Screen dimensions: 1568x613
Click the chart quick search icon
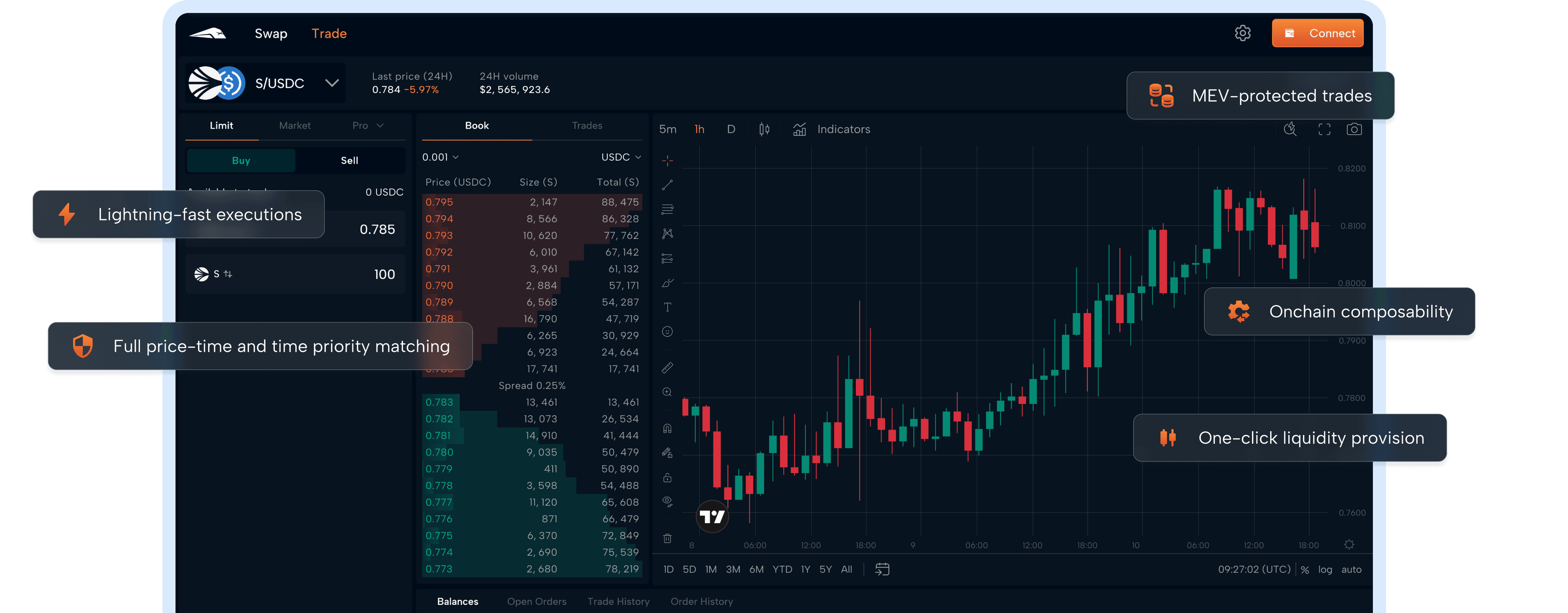(1290, 129)
